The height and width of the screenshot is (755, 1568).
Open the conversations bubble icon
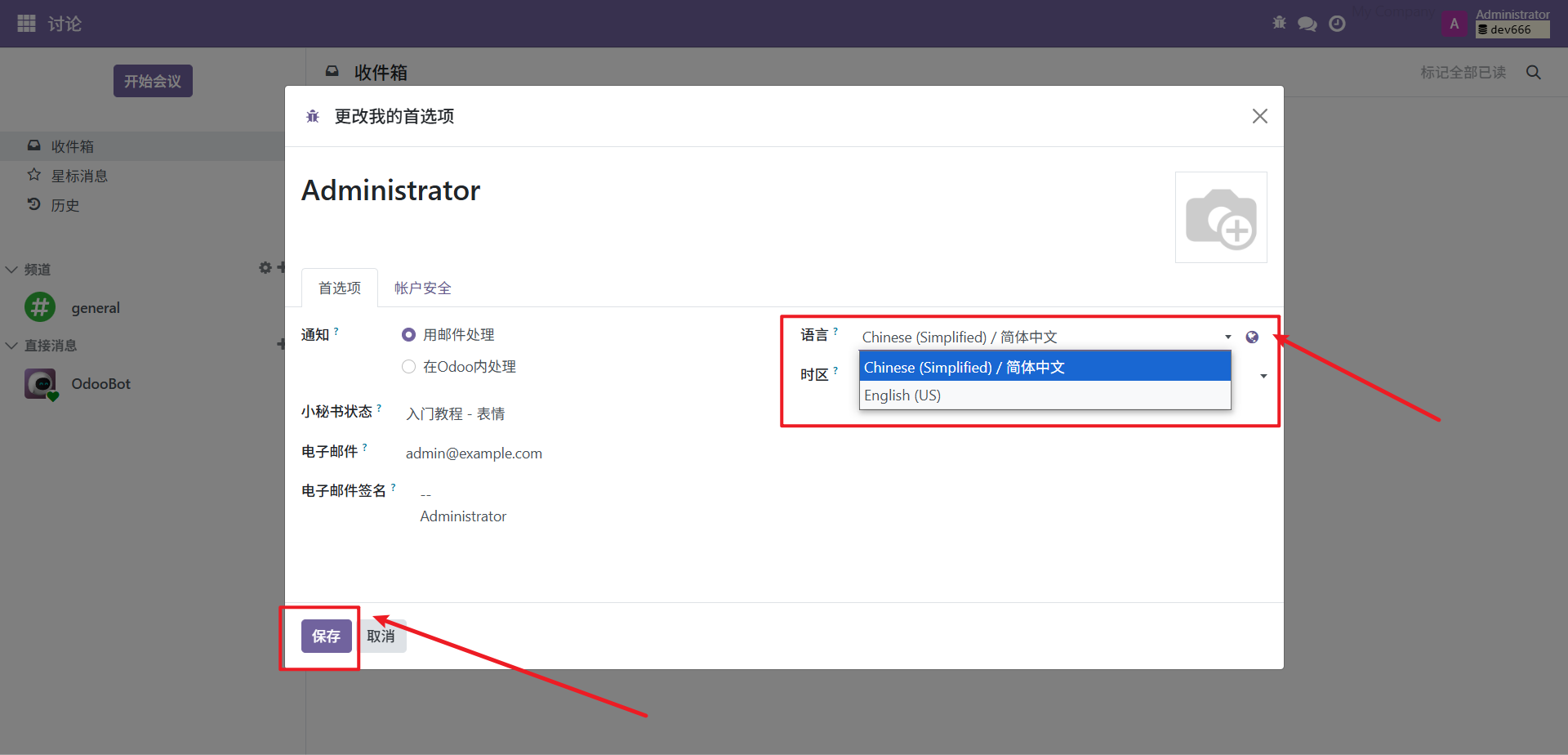pyautogui.click(x=1307, y=23)
